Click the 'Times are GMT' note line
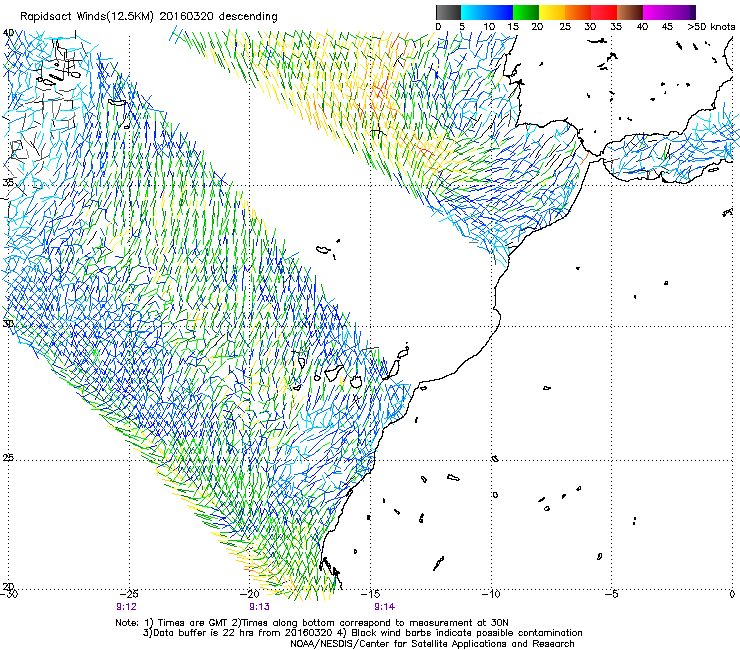This screenshot has width=740, height=650. [x=311, y=623]
